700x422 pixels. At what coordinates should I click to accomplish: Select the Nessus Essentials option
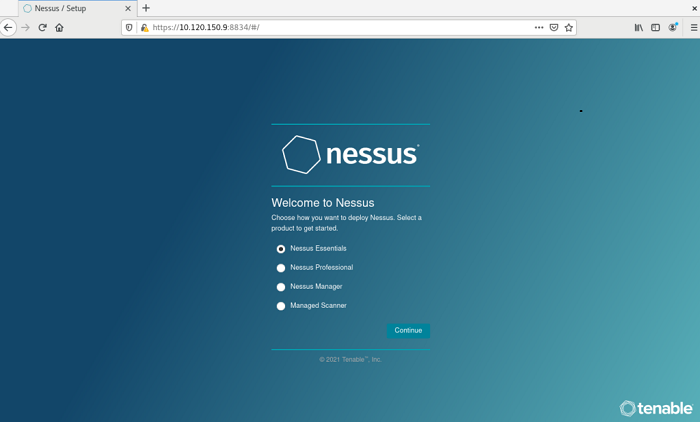pyautogui.click(x=281, y=249)
